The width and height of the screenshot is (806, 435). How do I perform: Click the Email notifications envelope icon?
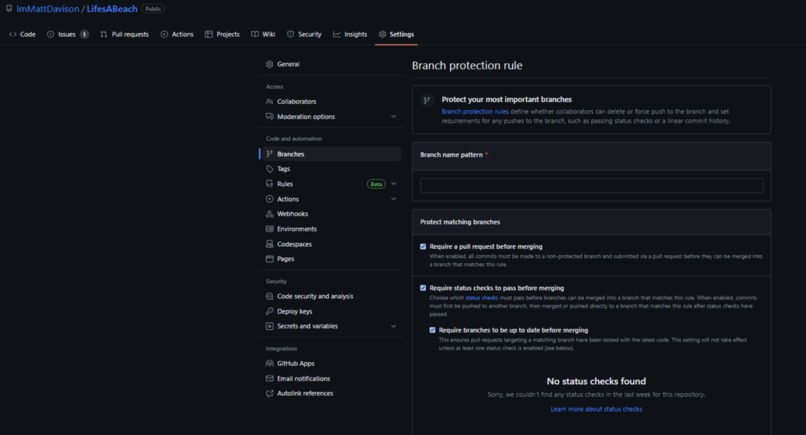click(x=269, y=378)
